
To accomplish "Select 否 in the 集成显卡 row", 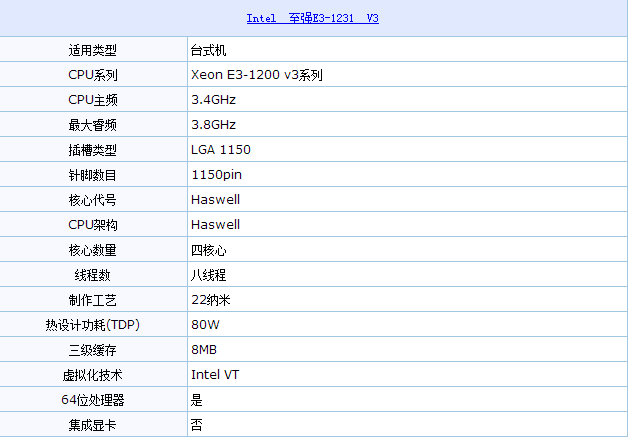I will coord(197,425).
